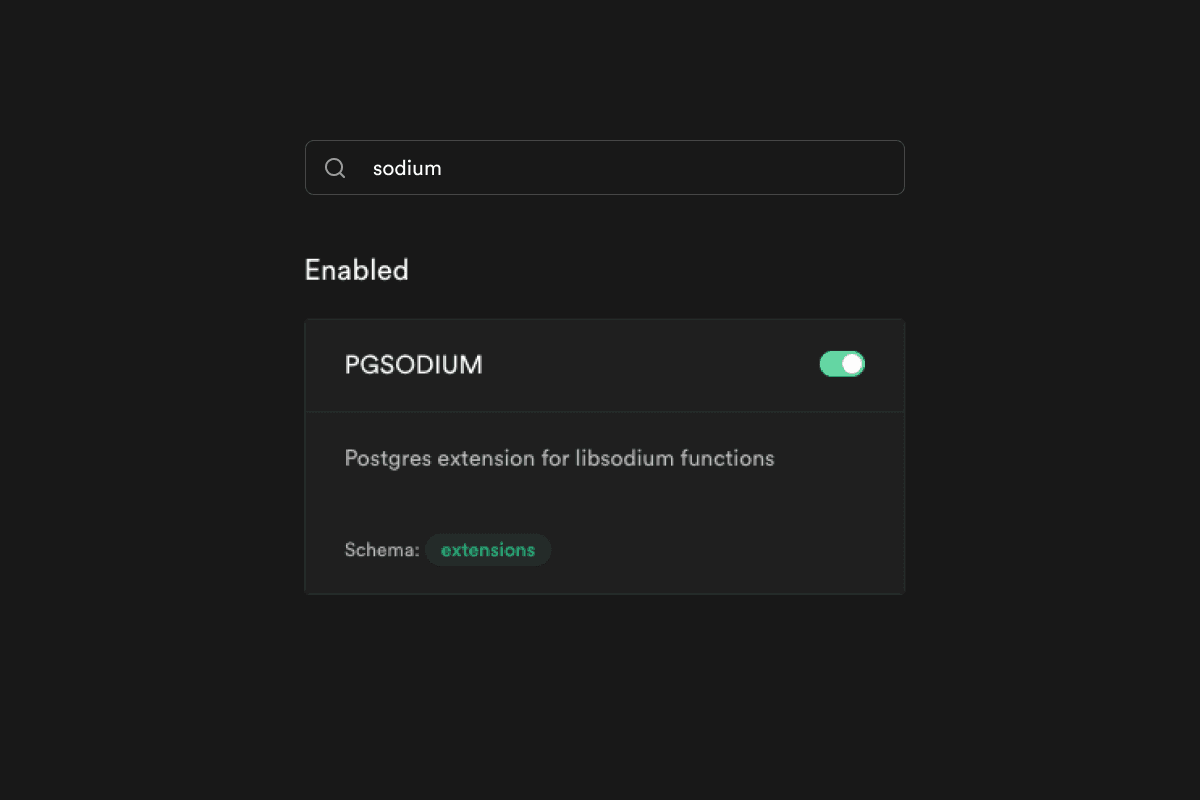
Task: Click the white knob on the PGSODIUM switch
Action: click(x=852, y=364)
